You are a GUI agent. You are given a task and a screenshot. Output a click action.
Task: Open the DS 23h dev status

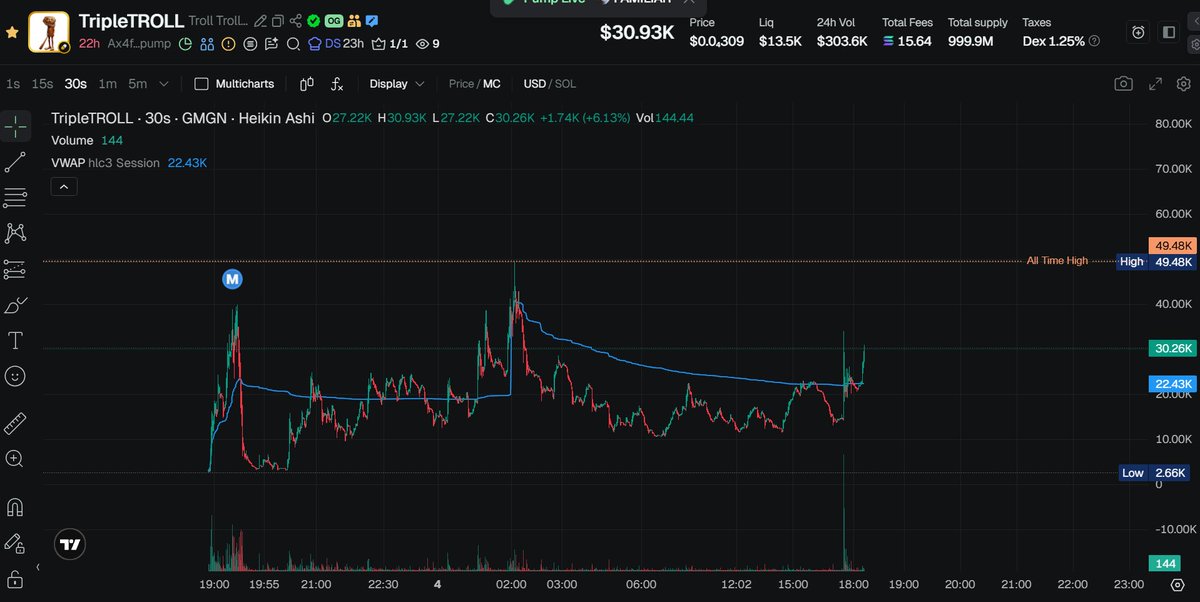click(335, 44)
